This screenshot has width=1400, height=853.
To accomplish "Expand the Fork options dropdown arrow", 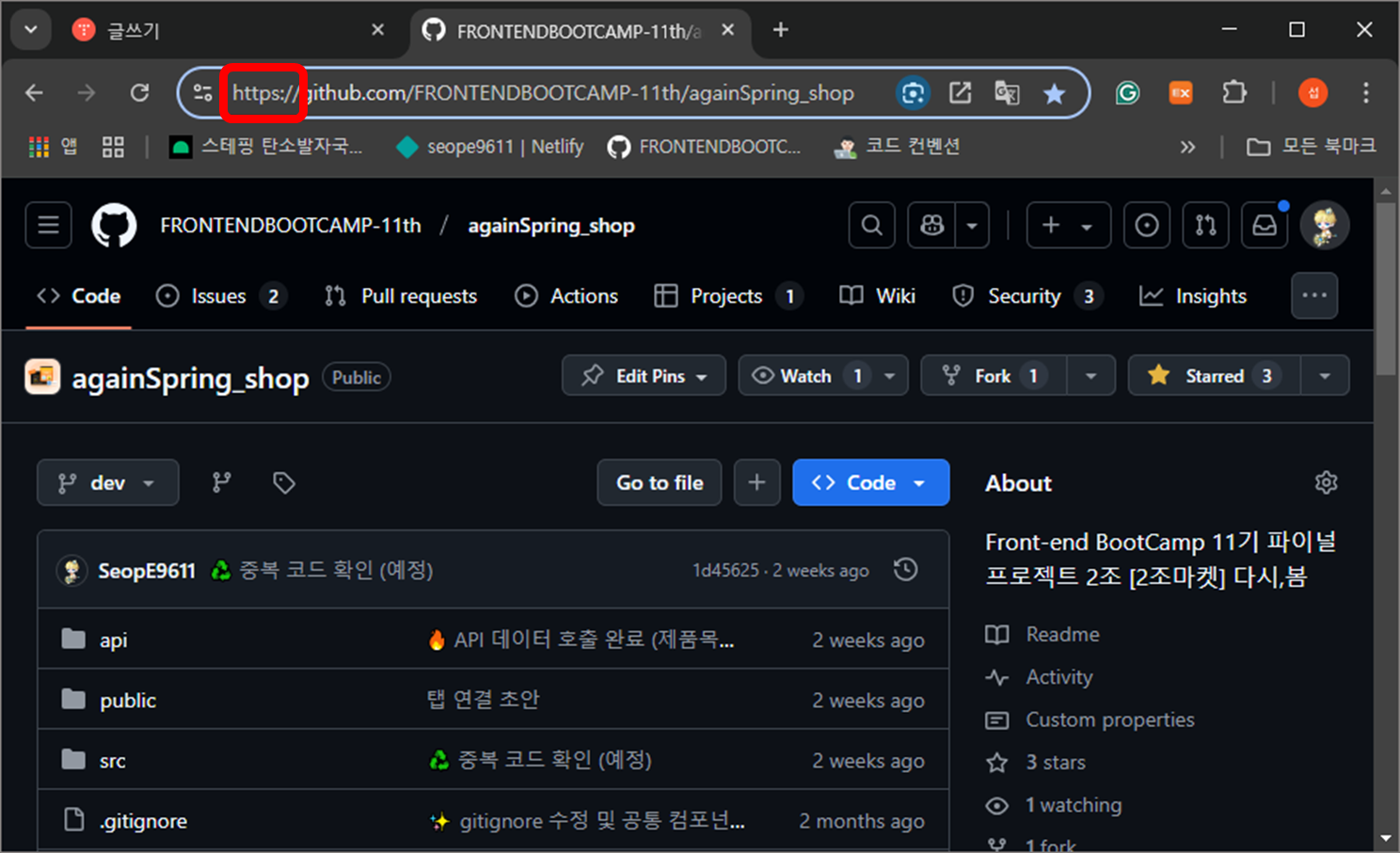I will click(x=1091, y=376).
